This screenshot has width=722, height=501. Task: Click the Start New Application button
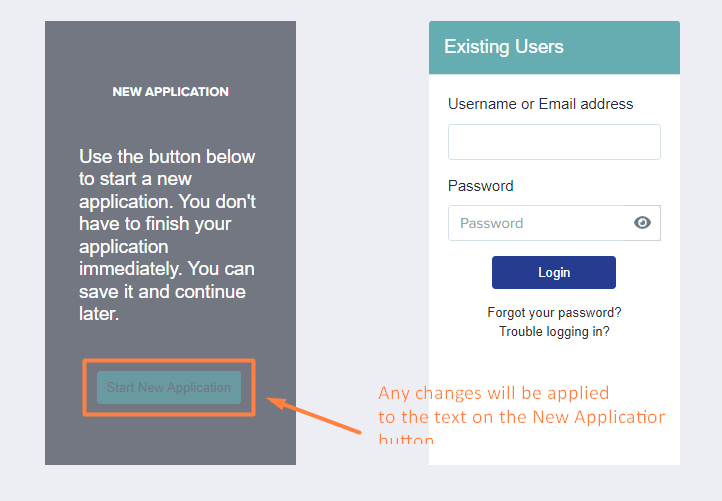tap(169, 387)
